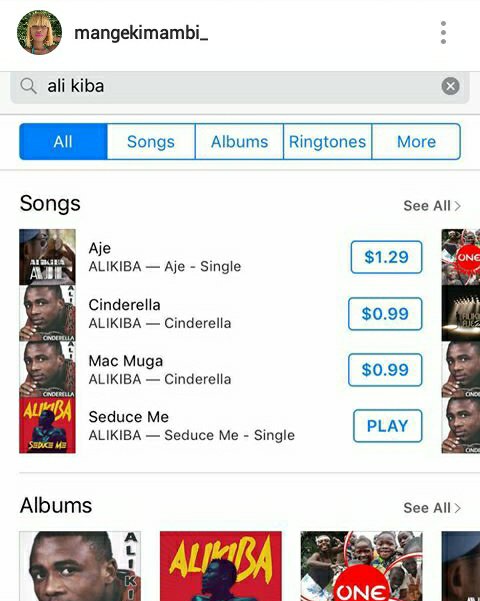
Task: Open the ONE album cover
Action: [362, 566]
